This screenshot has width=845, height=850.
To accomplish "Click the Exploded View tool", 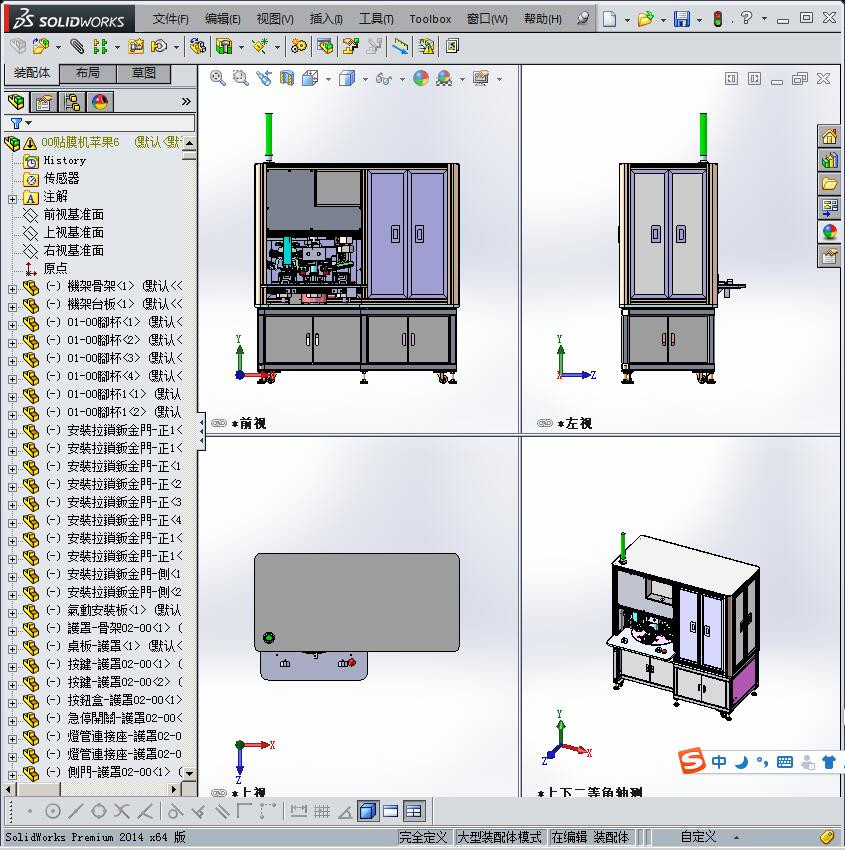I will pos(350,47).
